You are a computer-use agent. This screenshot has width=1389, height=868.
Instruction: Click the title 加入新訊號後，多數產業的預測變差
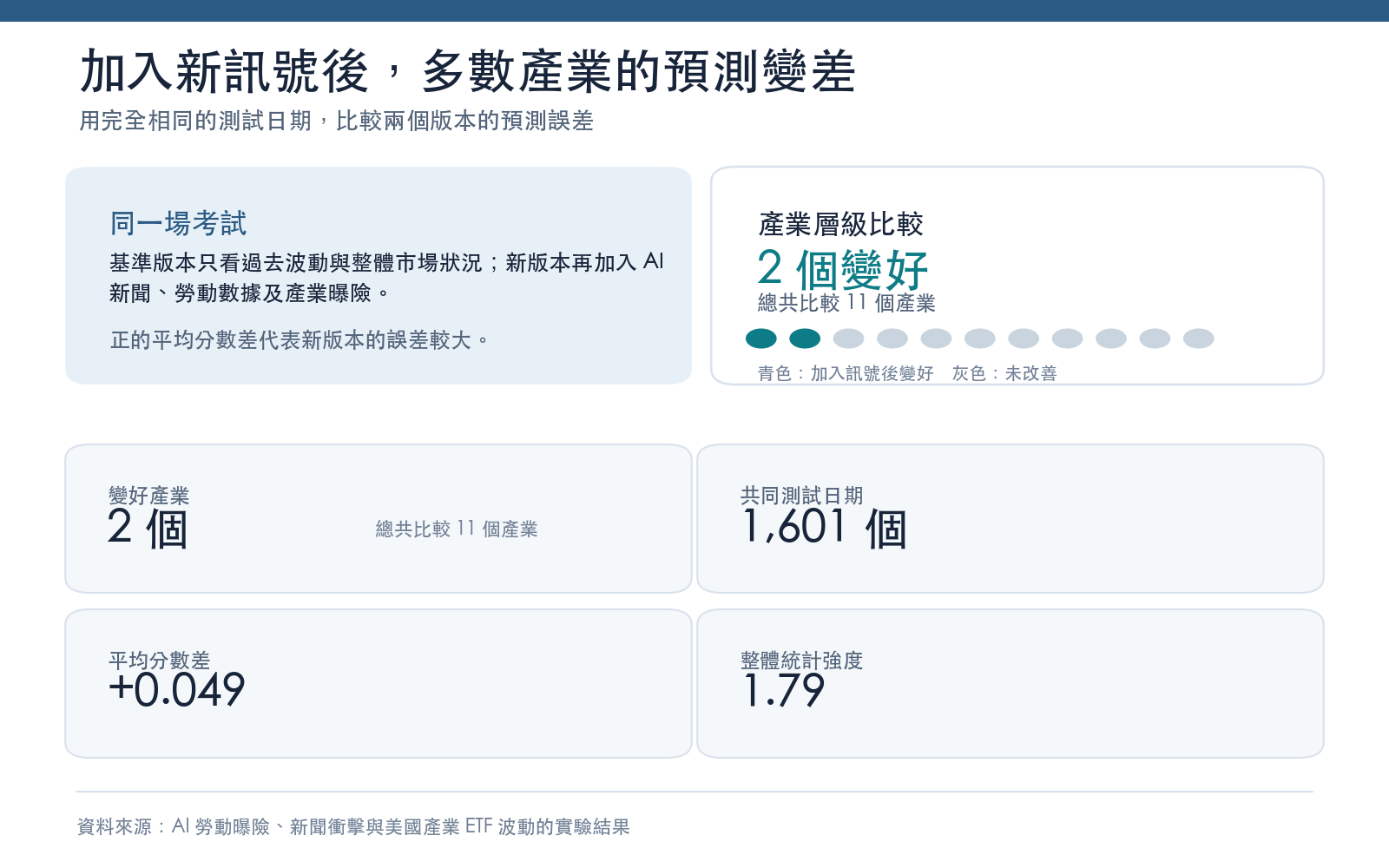pos(468,71)
